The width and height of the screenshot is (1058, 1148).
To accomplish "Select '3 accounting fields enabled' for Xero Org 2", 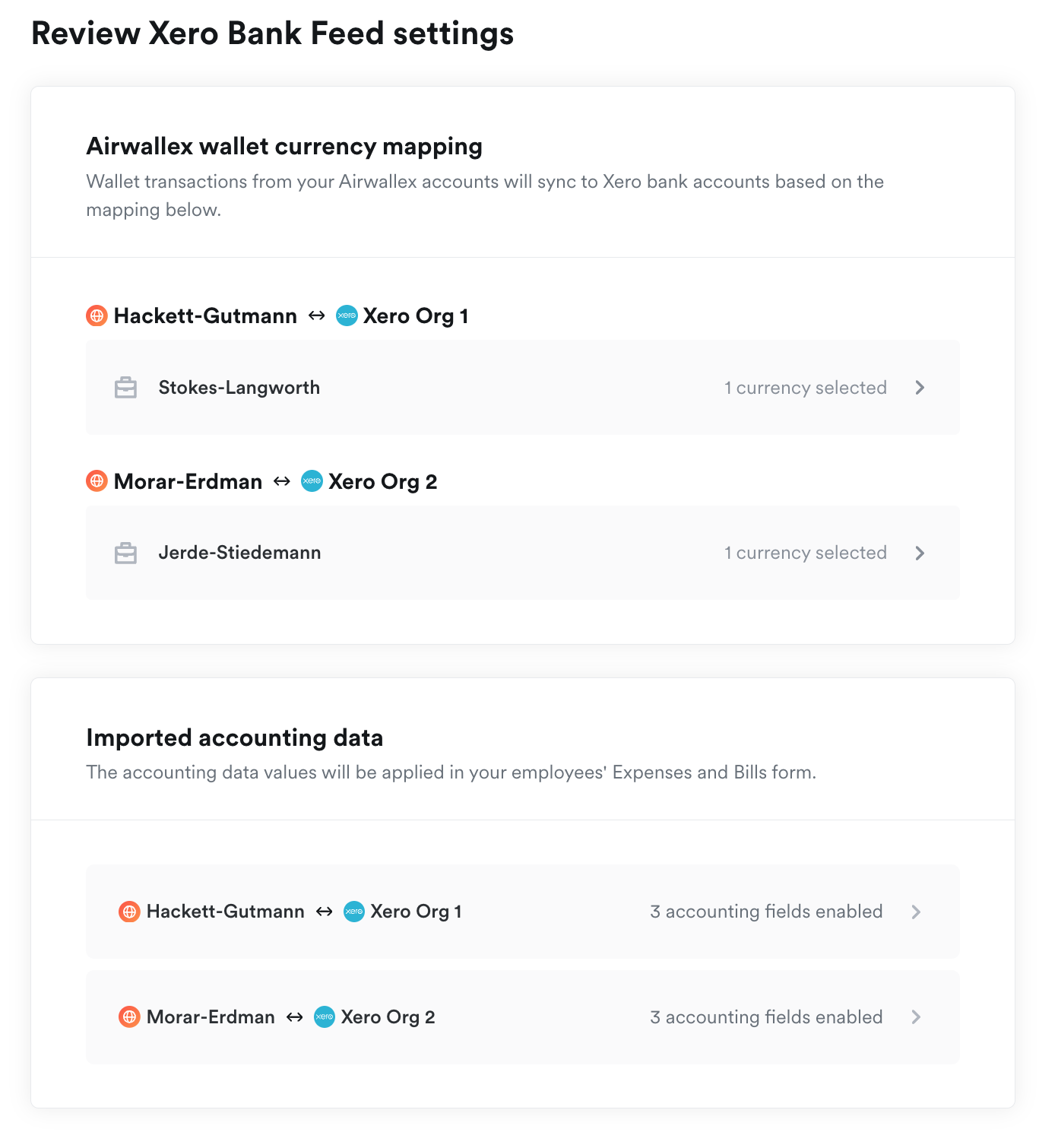I will coord(766,1017).
